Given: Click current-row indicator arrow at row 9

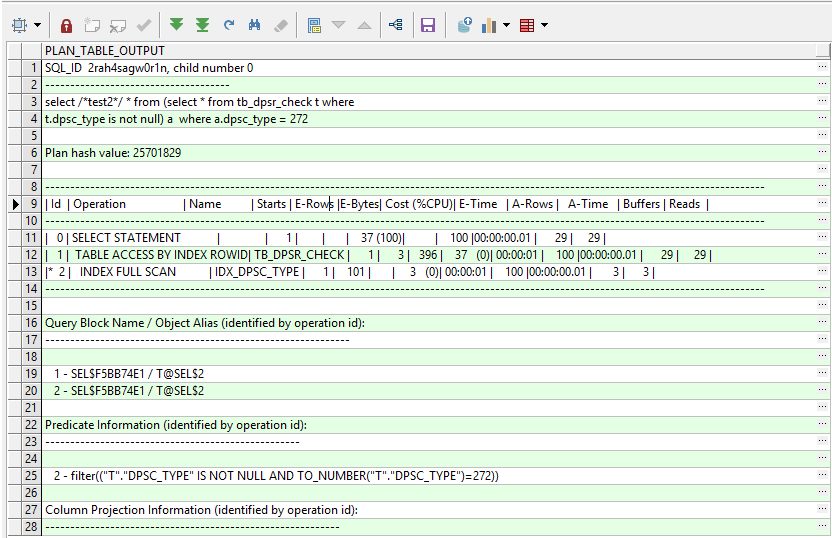Looking at the screenshot, I should [x=15, y=204].
